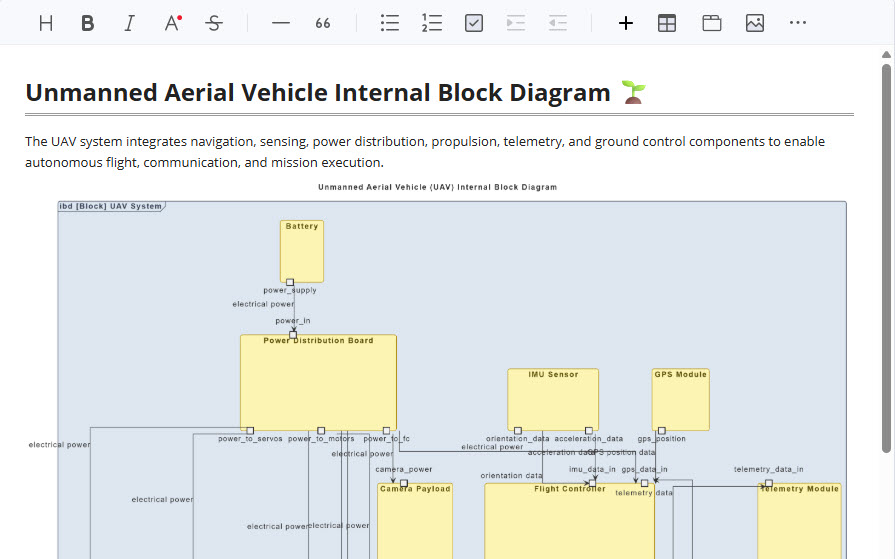Image resolution: width=895 pixels, height=559 pixels.
Task: Click the UAV description paragraph
Action: (x=425, y=152)
